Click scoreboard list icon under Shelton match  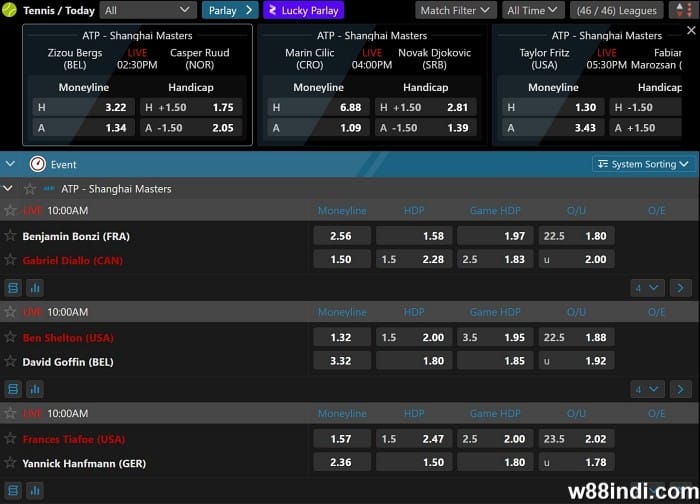click(x=13, y=389)
